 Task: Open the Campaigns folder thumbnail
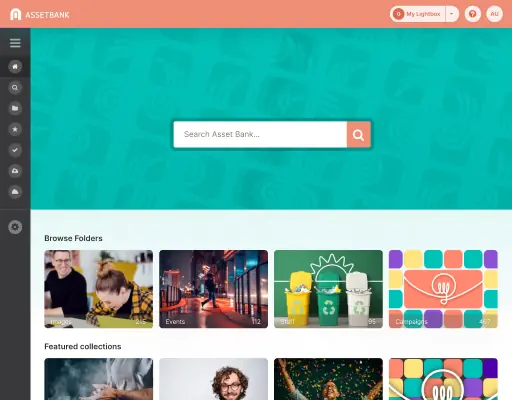[443, 289]
